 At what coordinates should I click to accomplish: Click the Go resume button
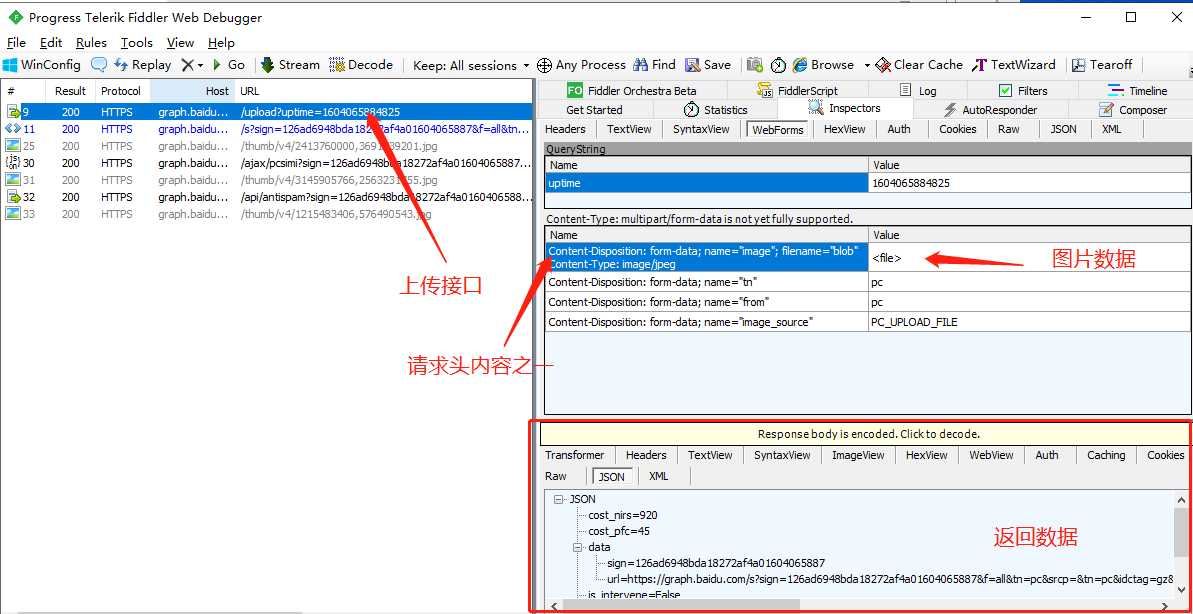pos(228,65)
